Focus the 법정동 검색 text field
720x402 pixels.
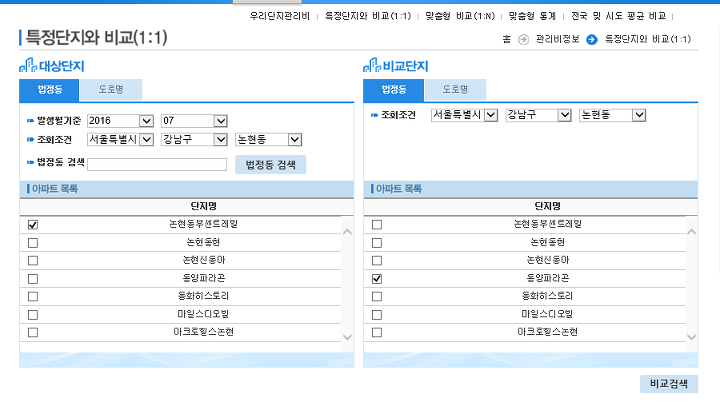157,164
